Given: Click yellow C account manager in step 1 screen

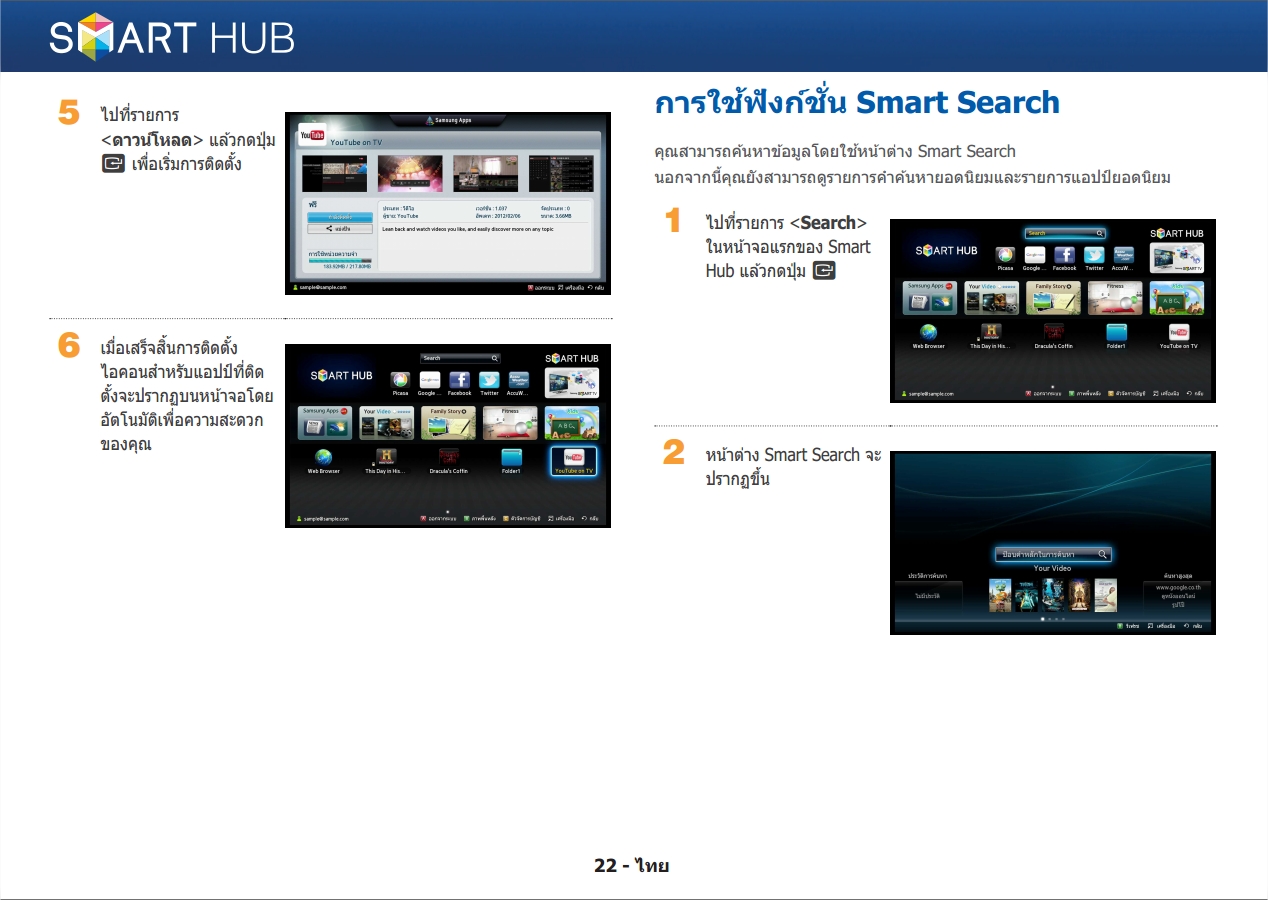Looking at the screenshot, I should pos(1129,394).
